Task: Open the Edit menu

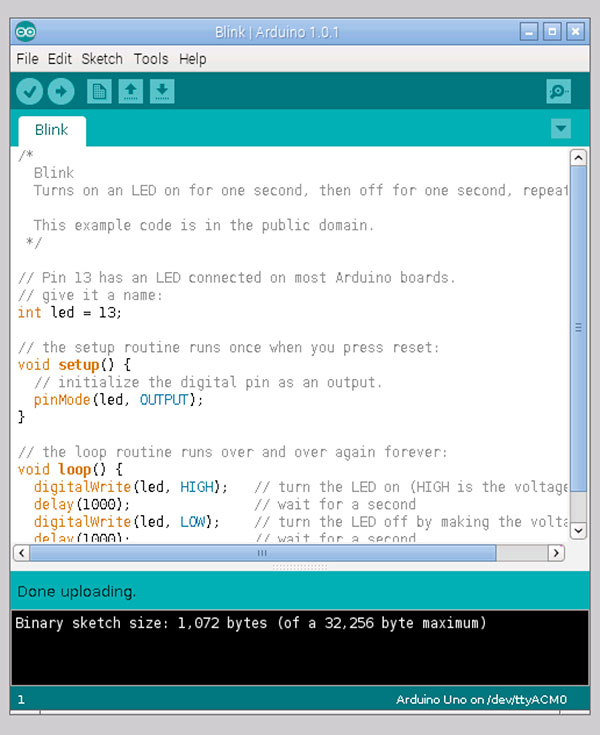Action: click(60, 59)
